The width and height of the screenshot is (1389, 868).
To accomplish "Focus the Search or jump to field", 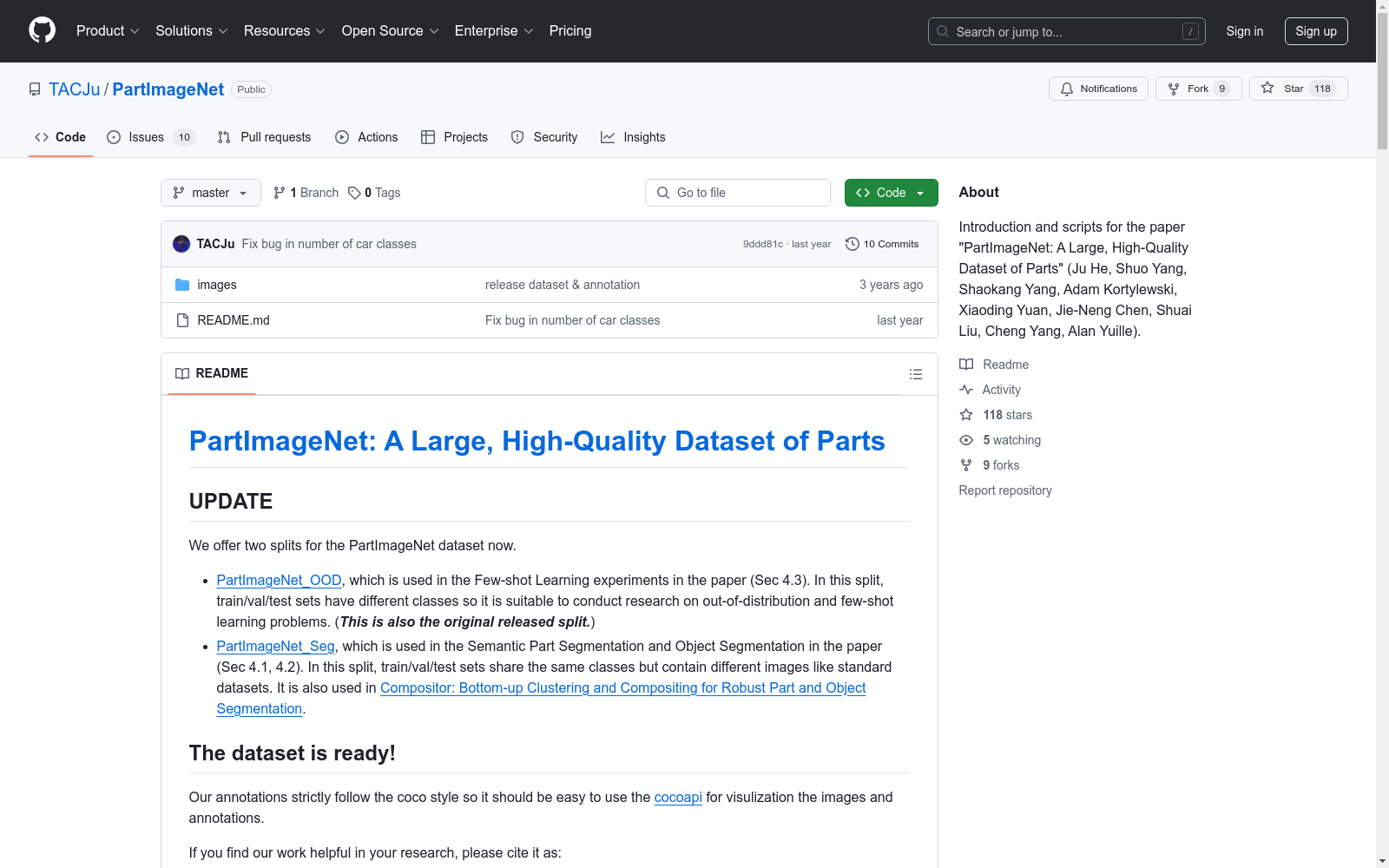I will pyautogui.click(x=1067, y=31).
